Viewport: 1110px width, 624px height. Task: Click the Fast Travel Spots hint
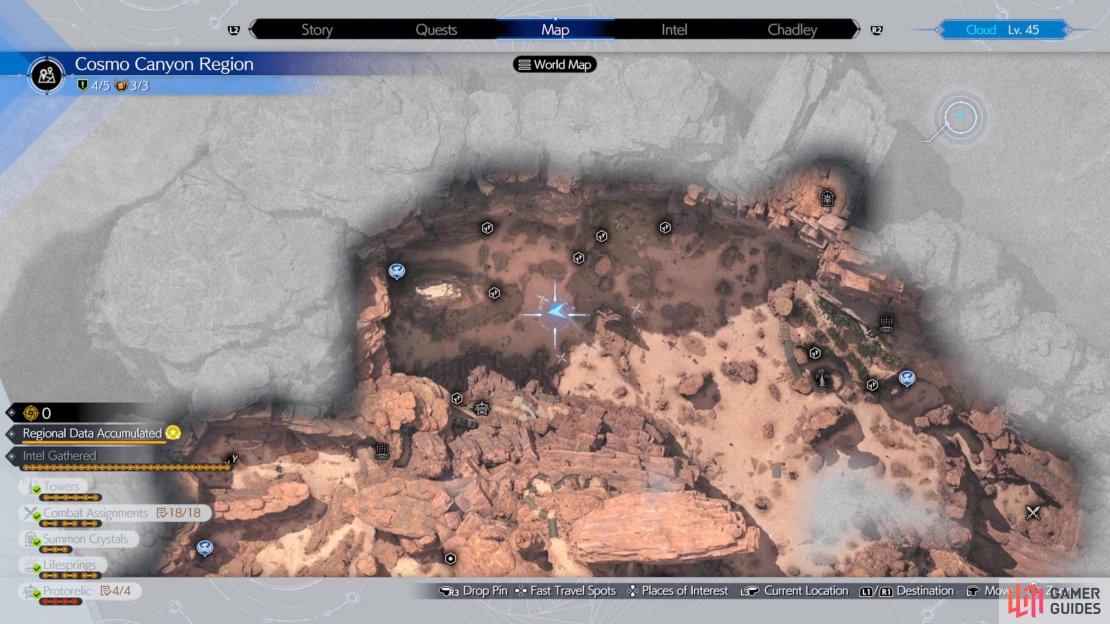coord(566,591)
